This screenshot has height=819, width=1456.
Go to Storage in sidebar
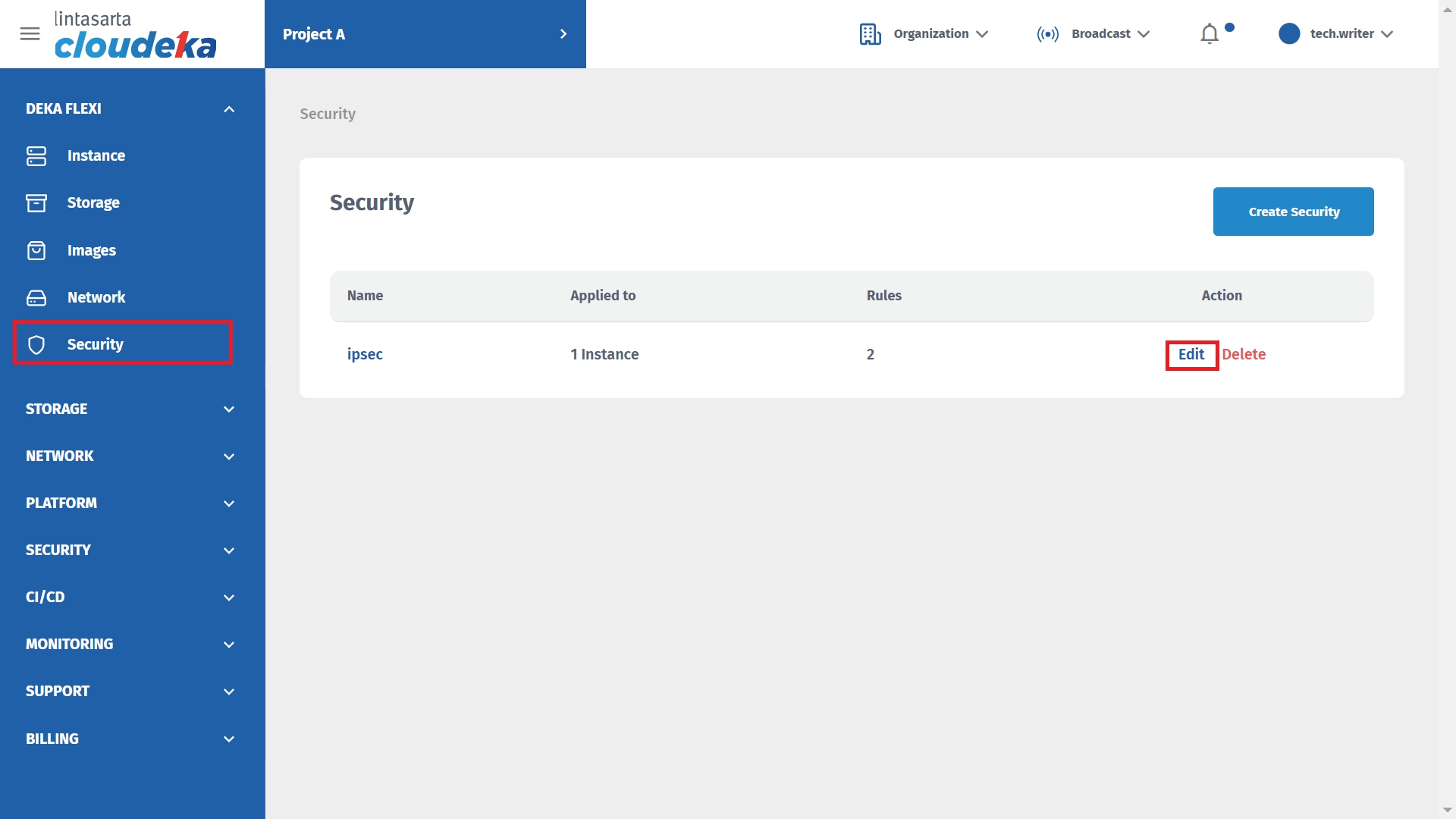(93, 202)
